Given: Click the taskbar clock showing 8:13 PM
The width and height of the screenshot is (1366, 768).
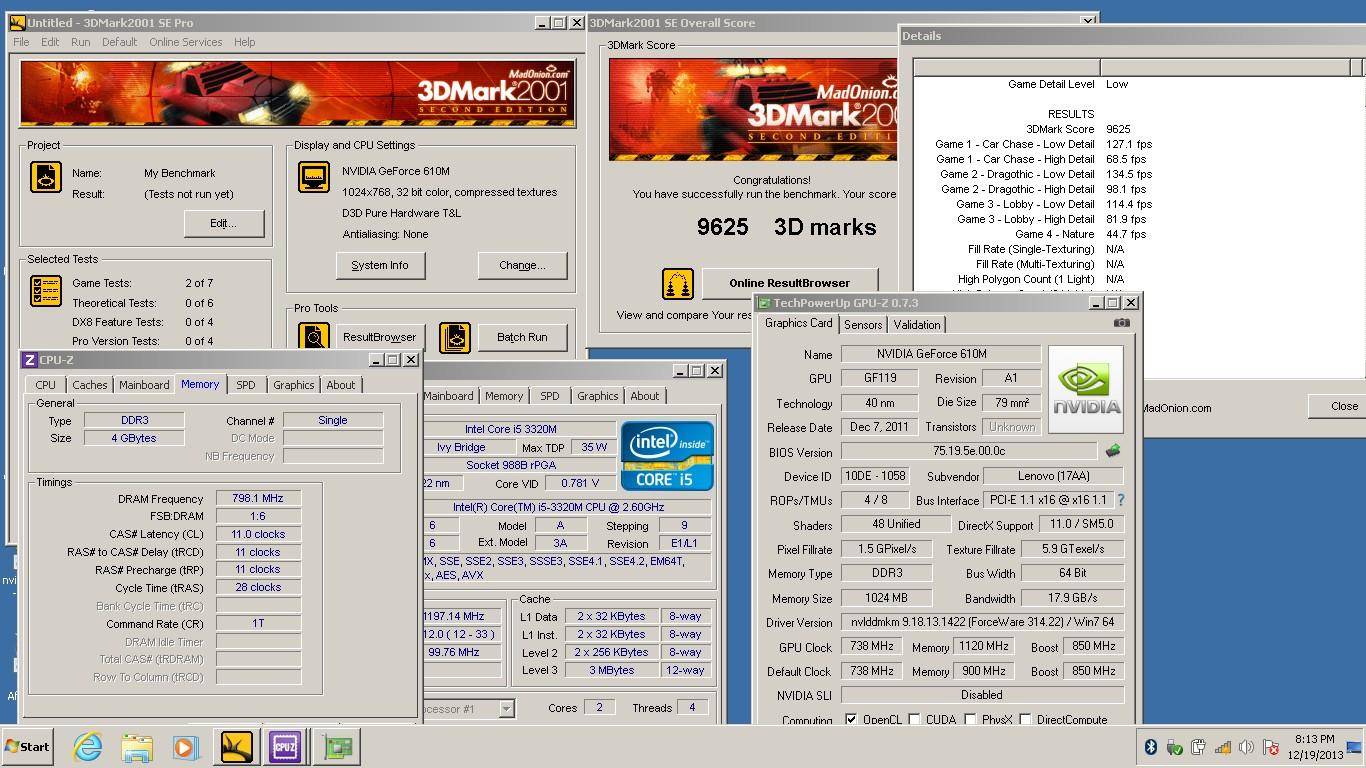Looking at the screenshot, I should click(1315, 747).
